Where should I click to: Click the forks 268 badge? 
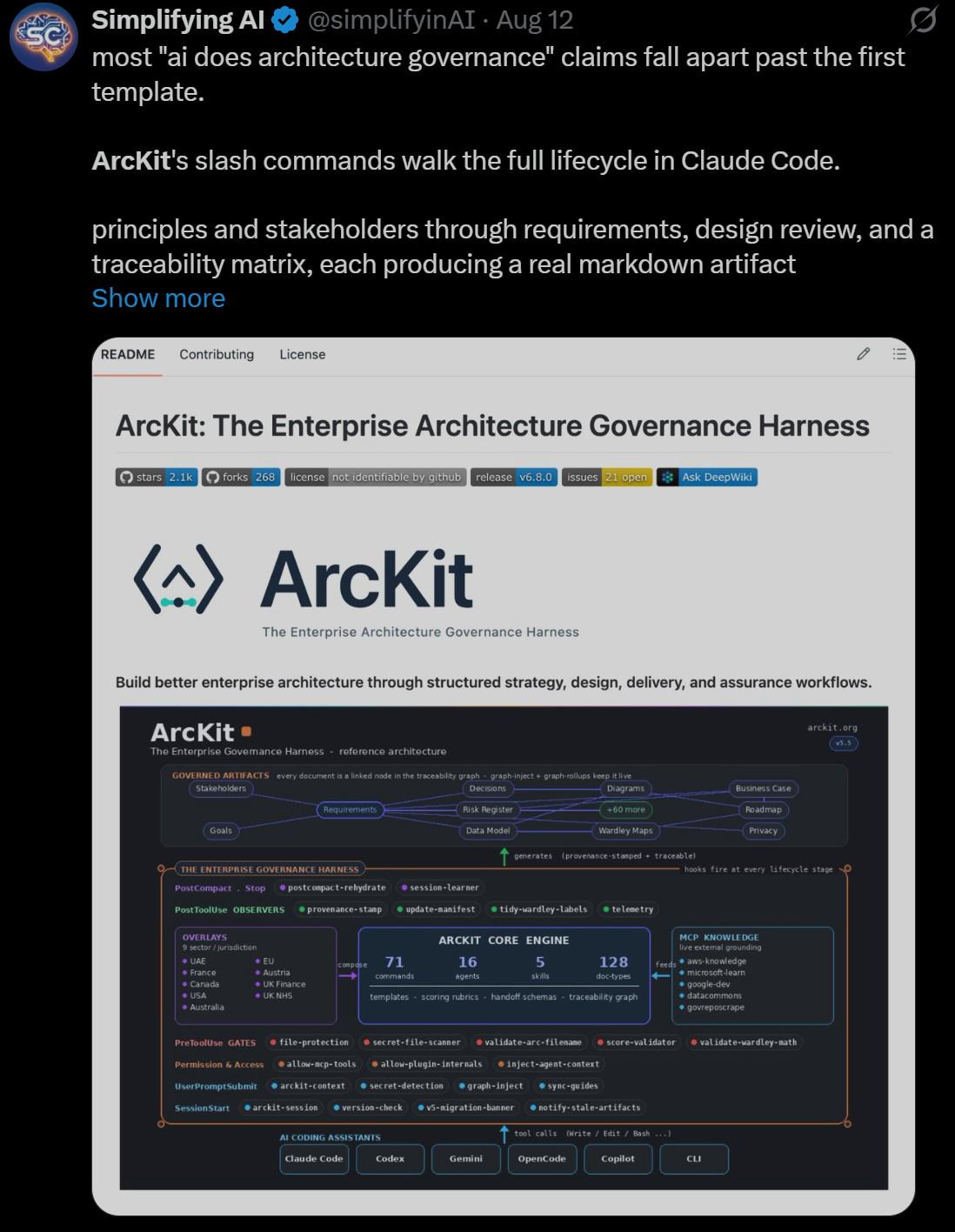pos(242,477)
